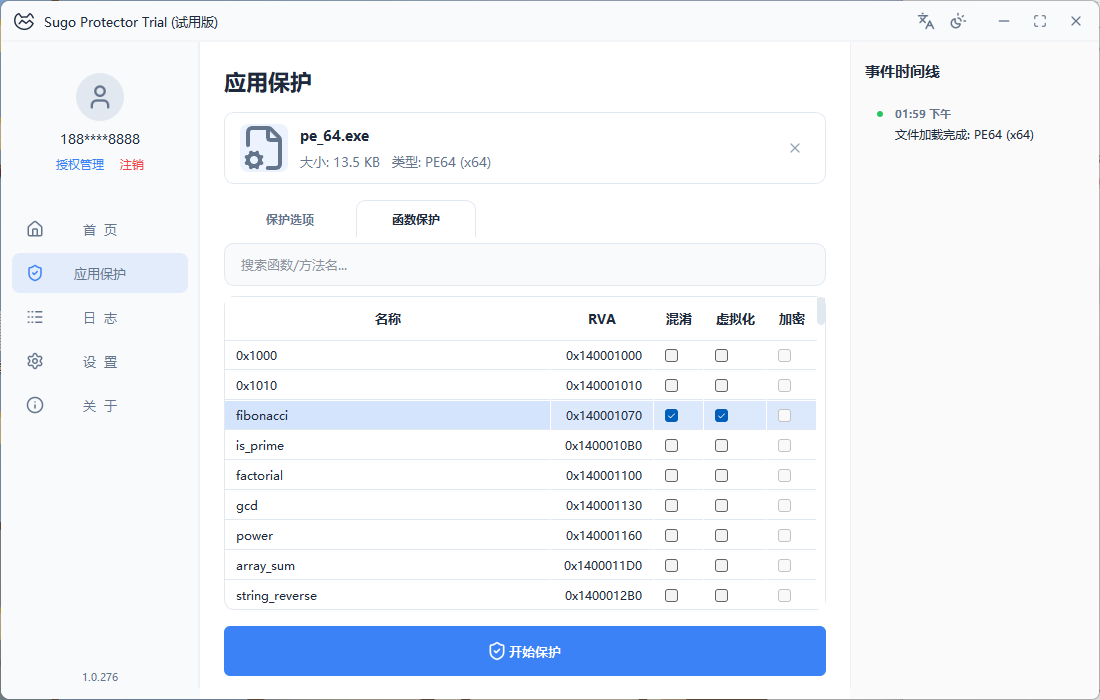The width and height of the screenshot is (1100, 700).
Task: Open the 日志 logs section
Action: point(100,318)
